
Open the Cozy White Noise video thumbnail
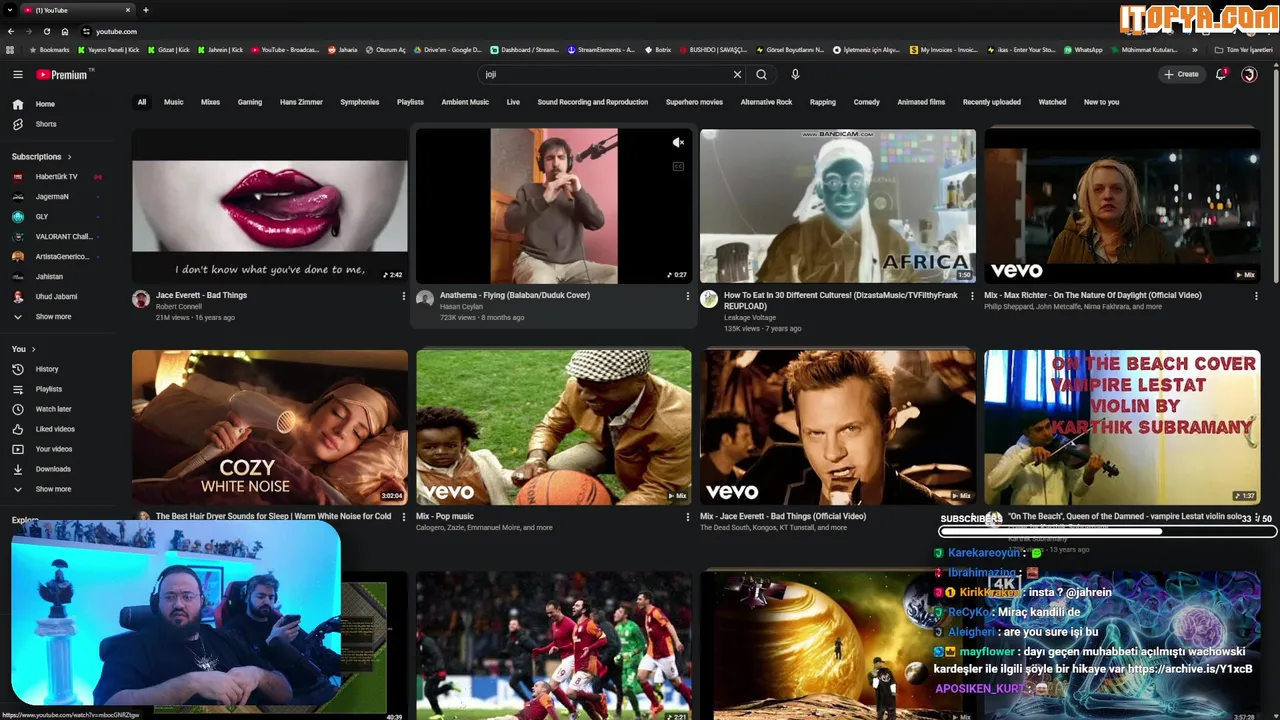(x=270, y=427)
